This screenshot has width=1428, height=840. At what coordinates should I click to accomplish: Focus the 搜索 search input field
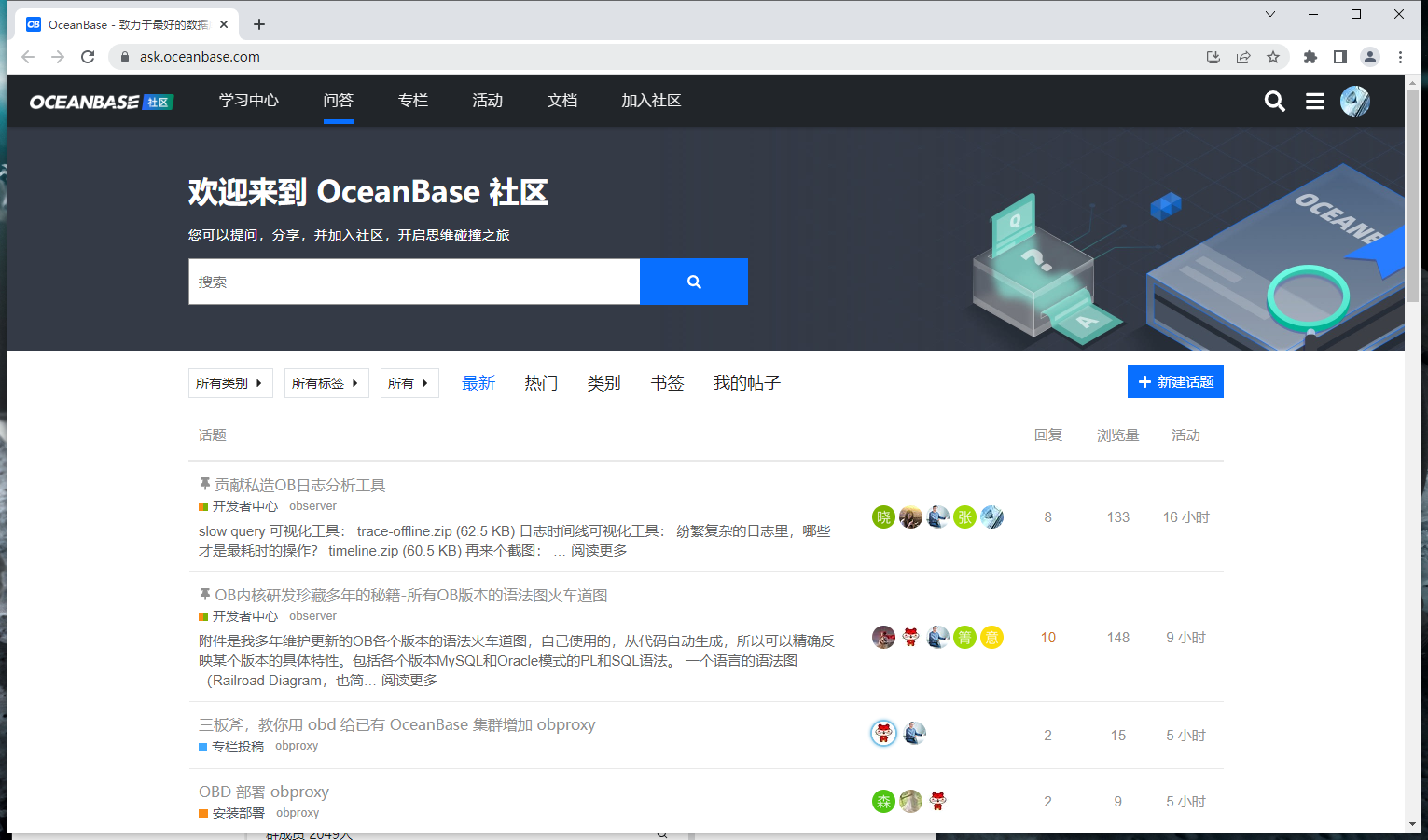414,282
